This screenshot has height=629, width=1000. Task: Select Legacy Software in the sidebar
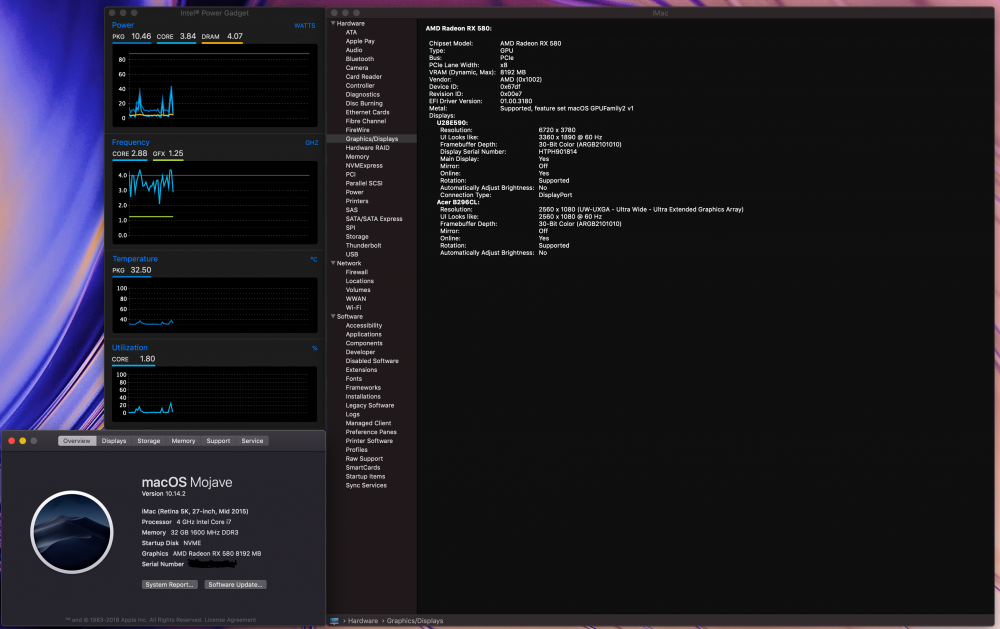[x=370, y=406]
